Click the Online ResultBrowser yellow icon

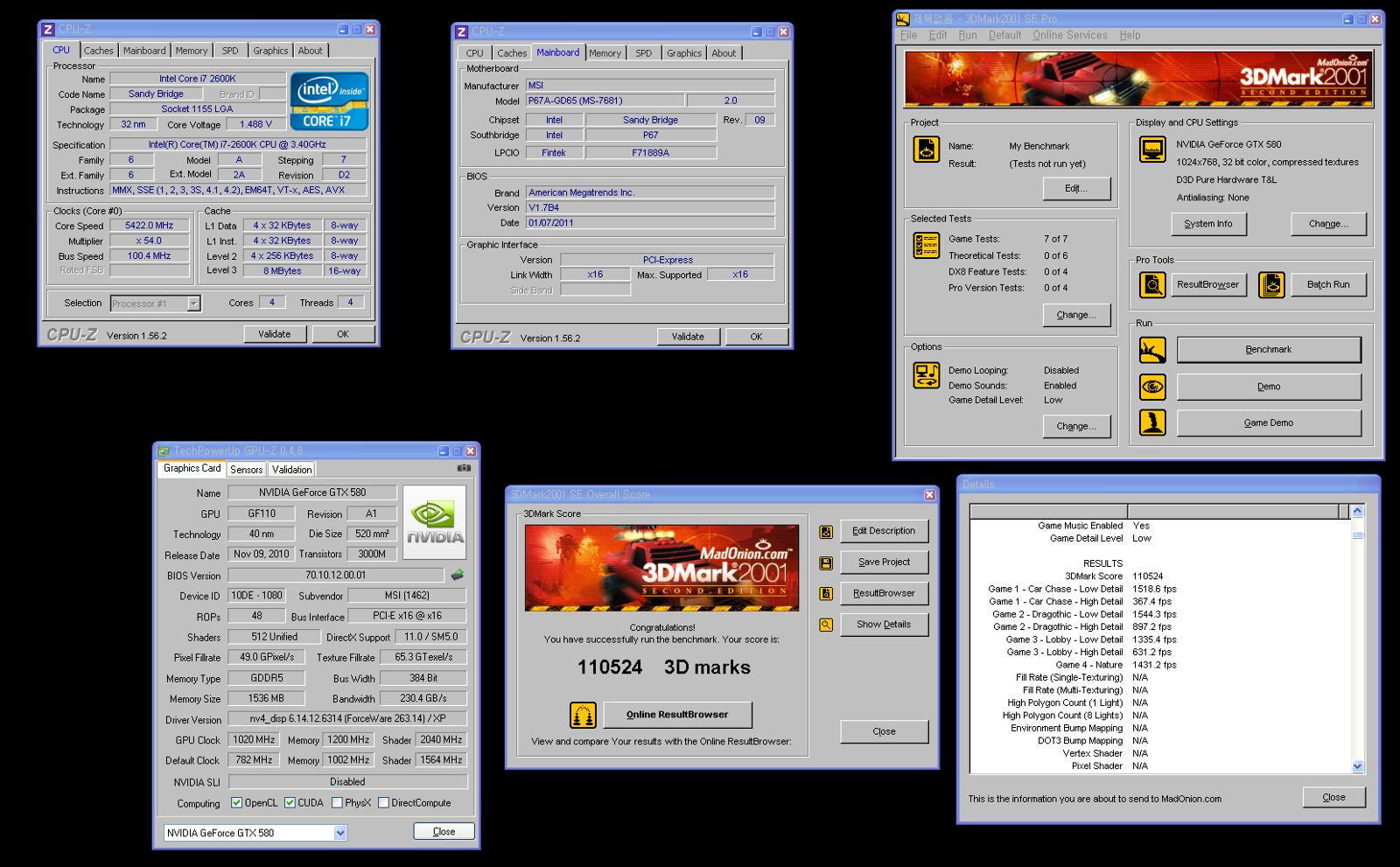pyautogui.click(x=583, y=715)
